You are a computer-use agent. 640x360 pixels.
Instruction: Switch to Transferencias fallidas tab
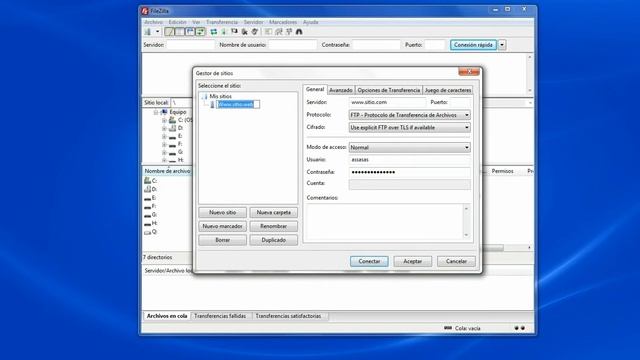click(220, 316)
